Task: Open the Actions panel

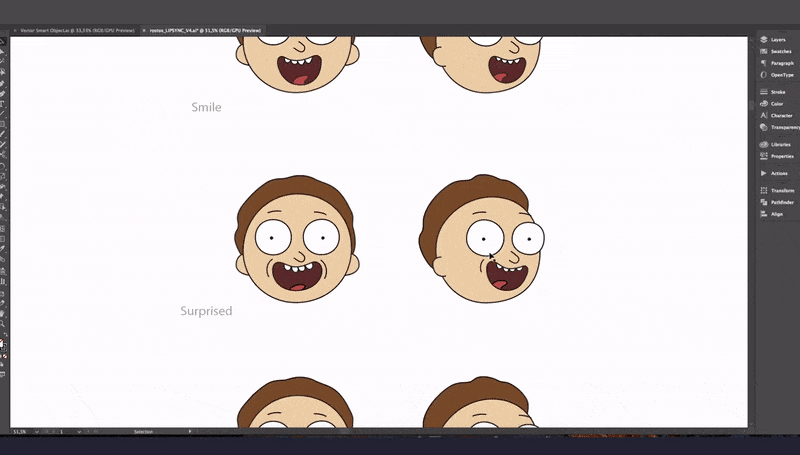Action: [x=774, y=173]
